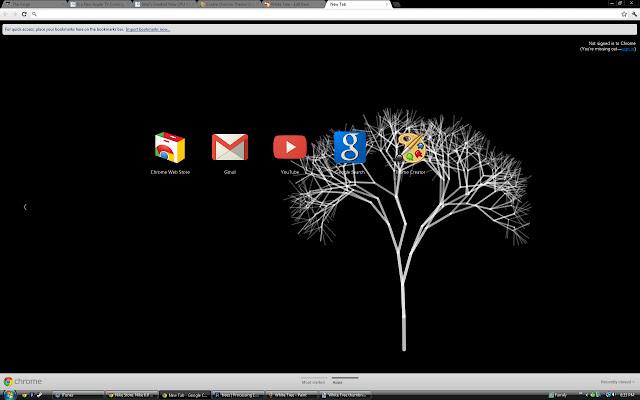Switch to the Most visited section
Screen dimensions: 640x400
tap(313, 382)
